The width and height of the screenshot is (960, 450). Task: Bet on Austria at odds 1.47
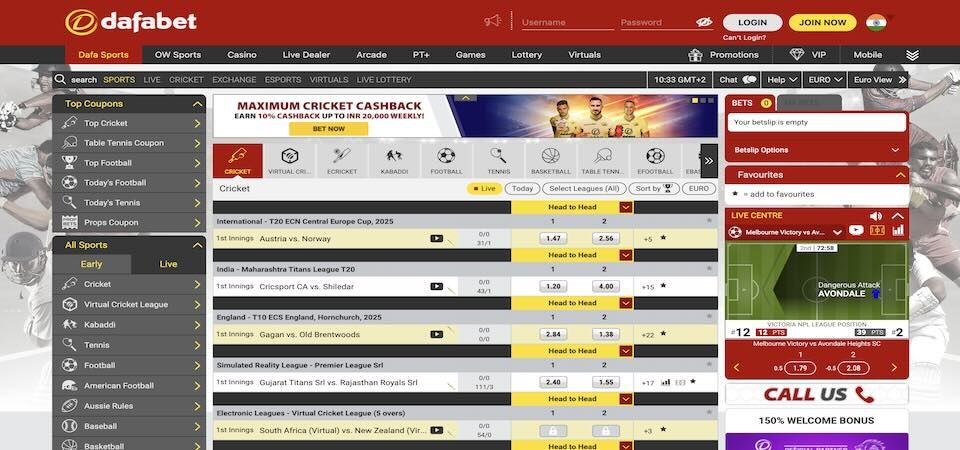click(x=553, y=239)
